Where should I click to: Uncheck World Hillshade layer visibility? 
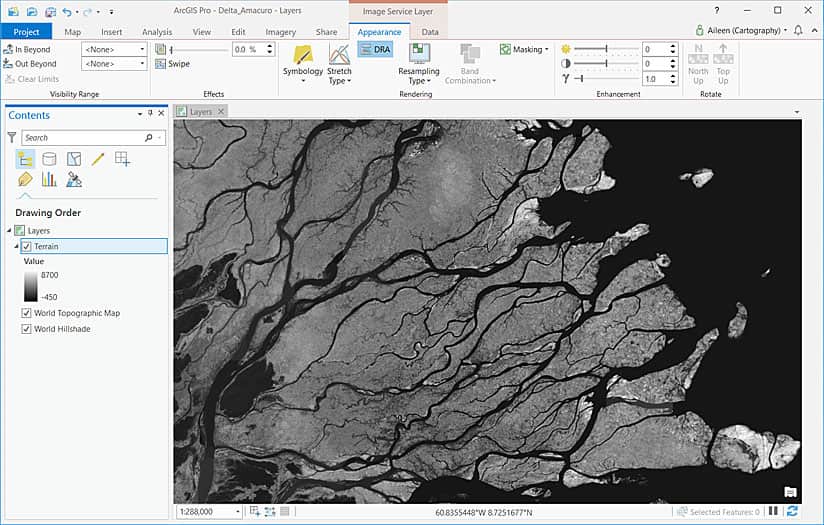[26, 328]
